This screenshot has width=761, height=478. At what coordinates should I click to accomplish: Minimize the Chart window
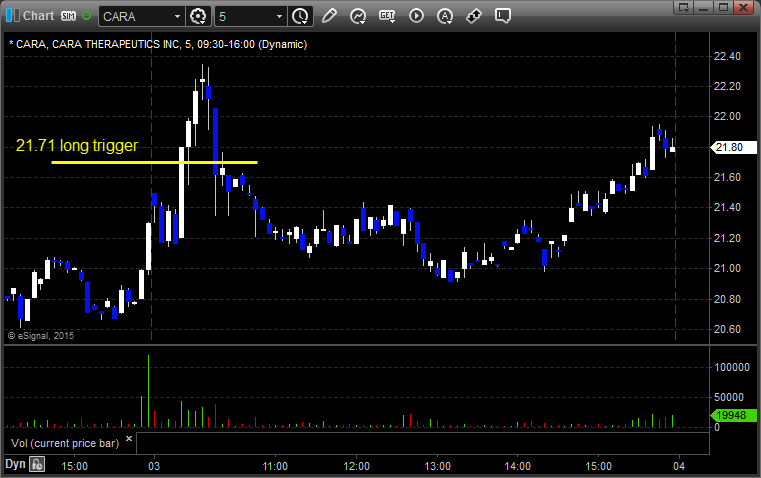tap(703, 7)
